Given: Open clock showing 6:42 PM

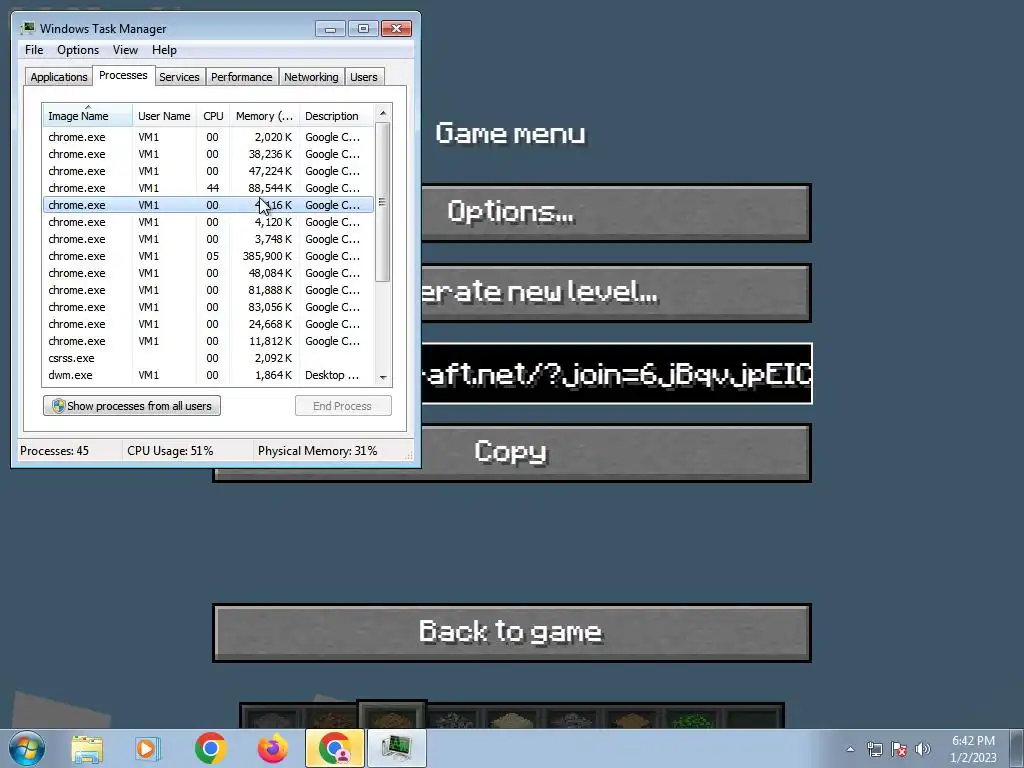Looking at the screenshot, I should (973, 749).
